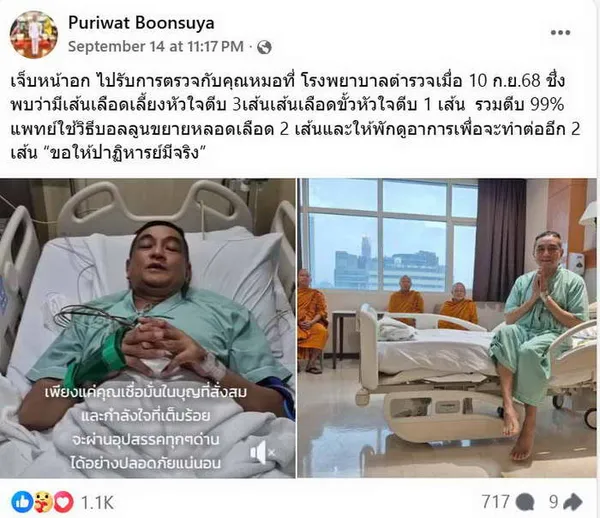Open the video of man lying in bed
600x518 pixels.
click(x=147, y=328)
